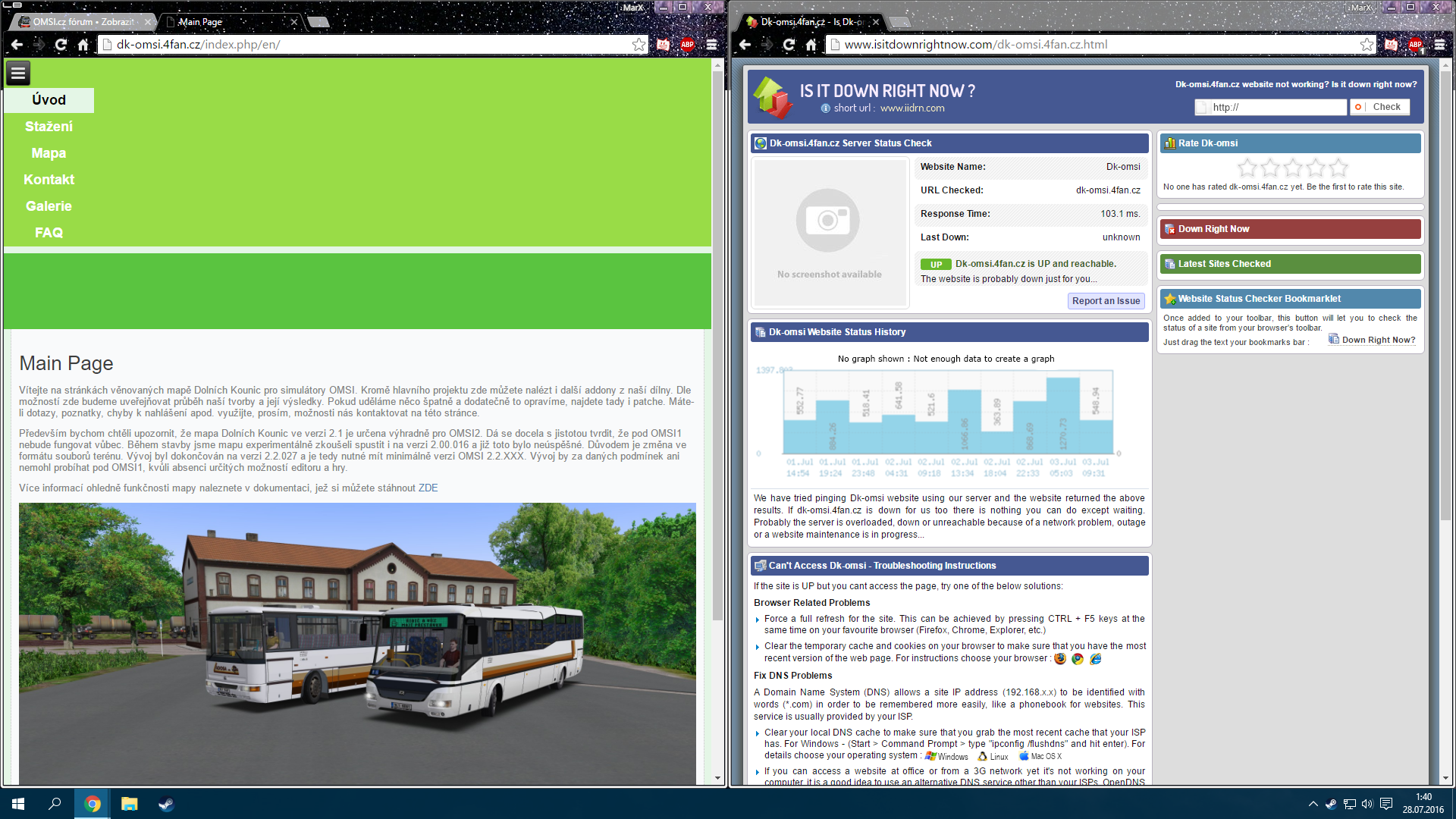This screenshot has width=1456, height=819.
Task: Open File Explorer from the taskbar
Action: pyautogui.click(x=130, y=804)
